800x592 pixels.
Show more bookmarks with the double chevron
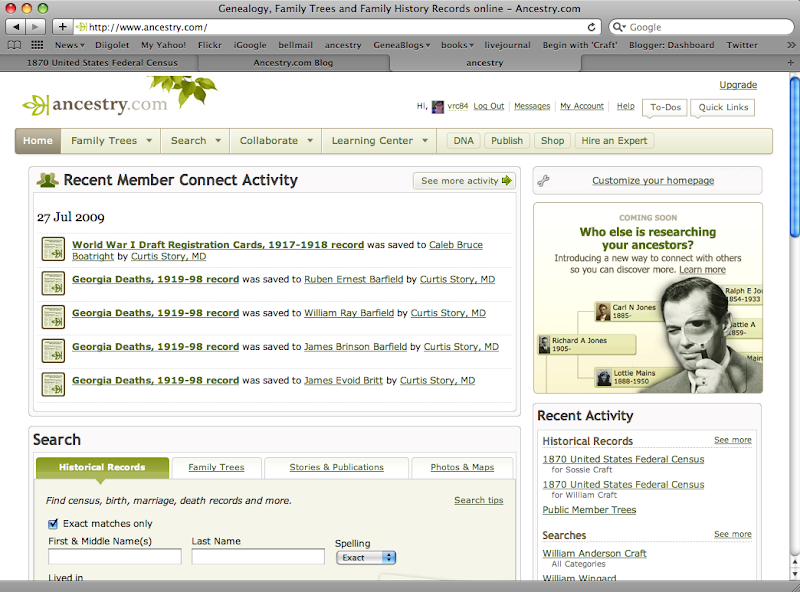(x=791, y=45)
